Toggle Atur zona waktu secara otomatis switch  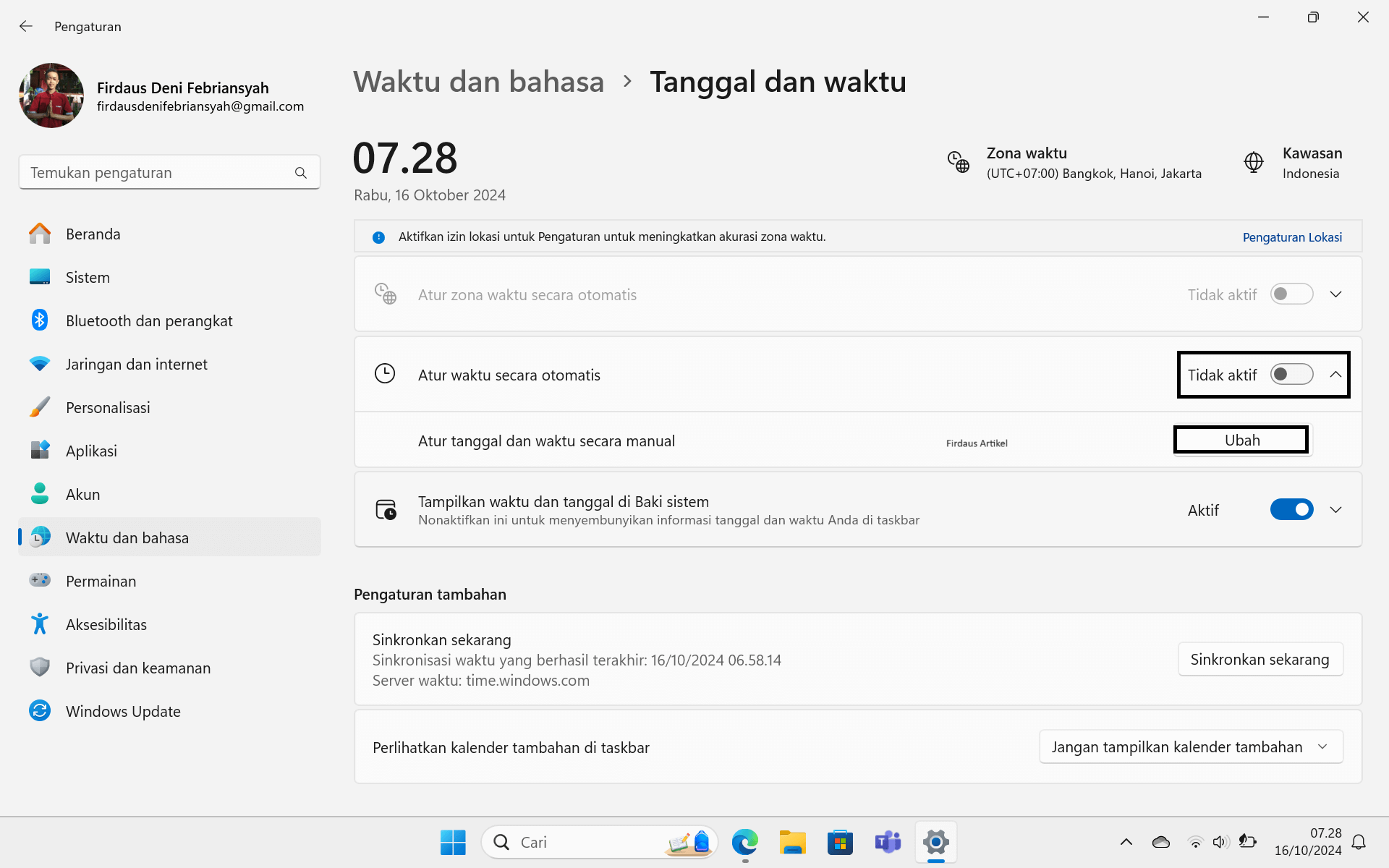point(1291,294)
